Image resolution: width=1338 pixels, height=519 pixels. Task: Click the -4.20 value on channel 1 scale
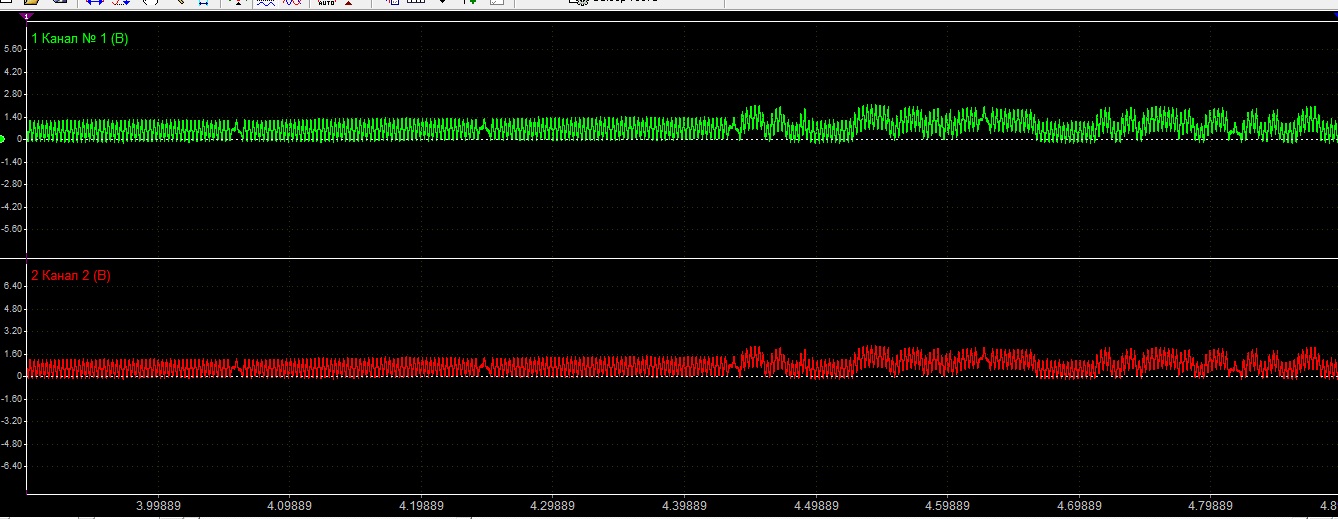[12, 206]
